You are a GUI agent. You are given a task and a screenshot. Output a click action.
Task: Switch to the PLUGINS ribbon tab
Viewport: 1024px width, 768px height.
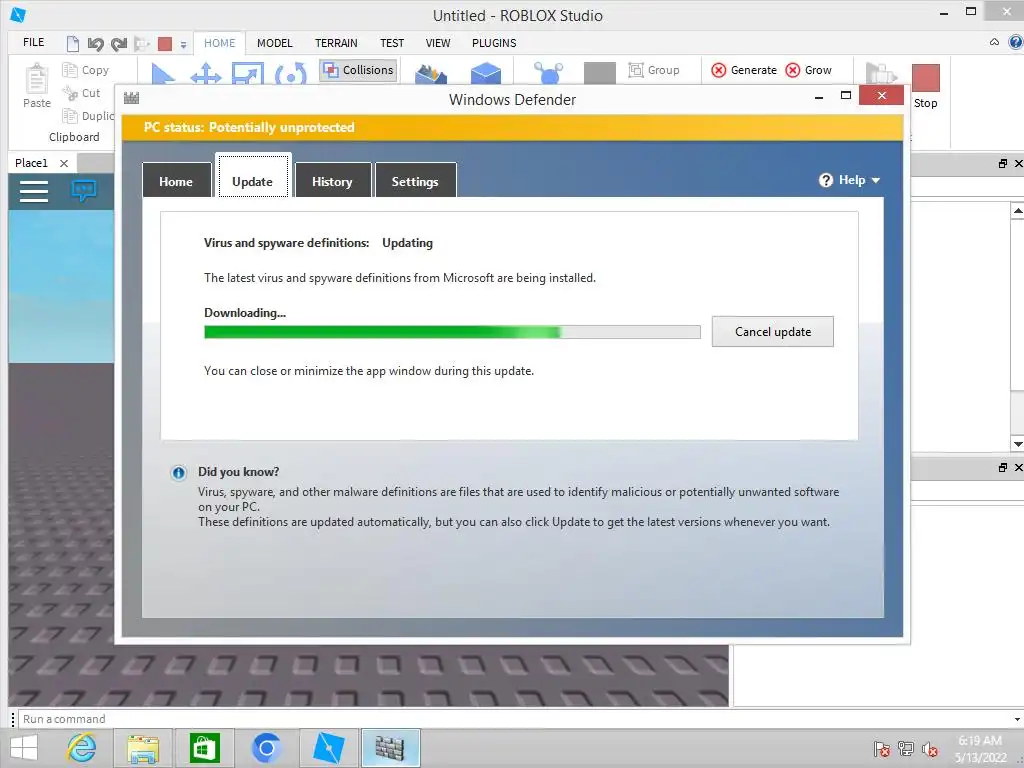coord(494,43)
